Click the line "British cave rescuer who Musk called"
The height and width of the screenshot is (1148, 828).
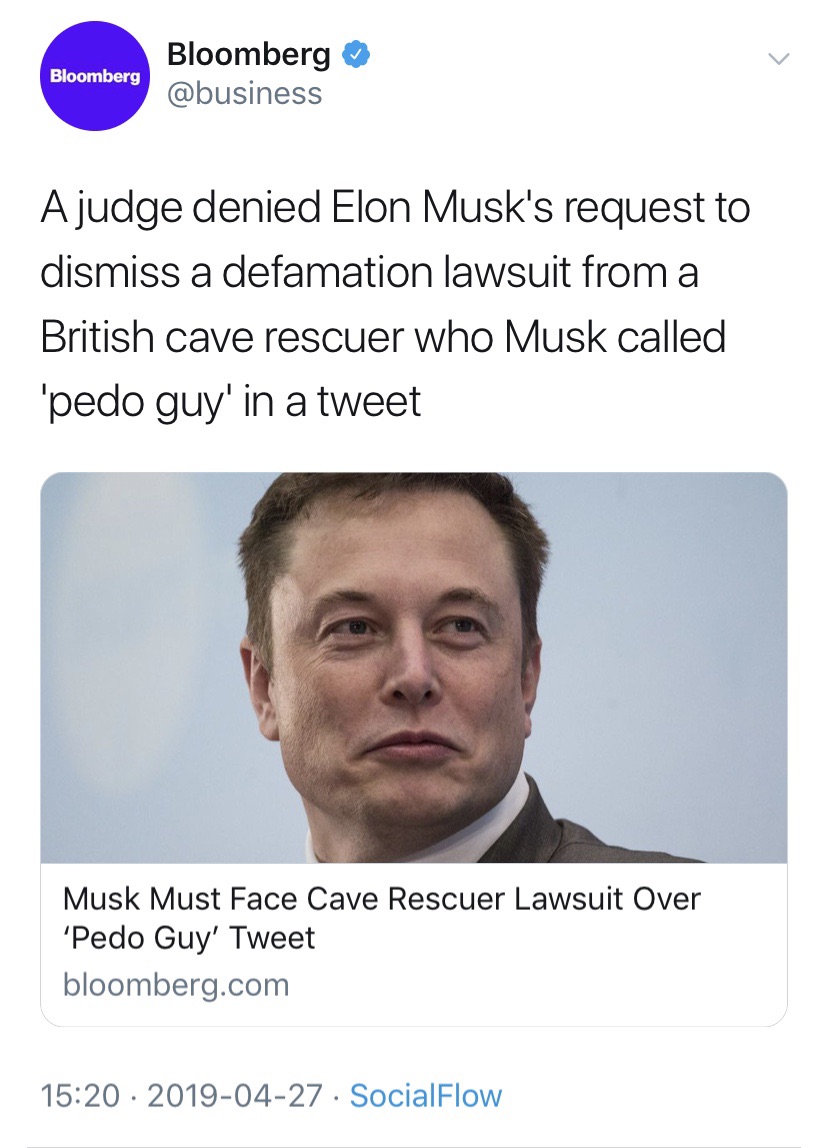pos(382,338)
